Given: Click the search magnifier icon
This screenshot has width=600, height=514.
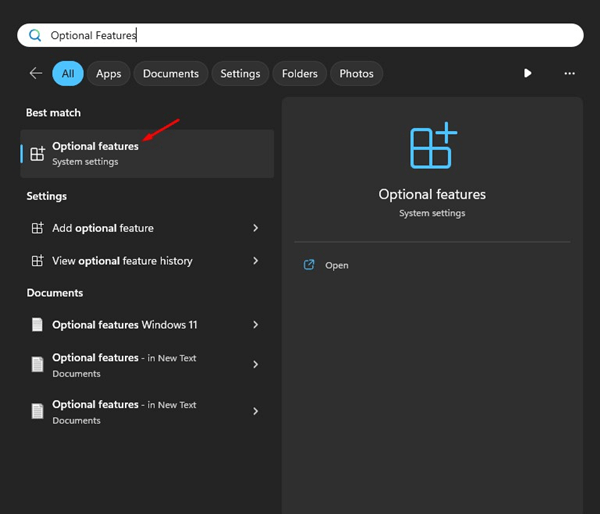Looking at the screenshot, I should pos(35,35).
